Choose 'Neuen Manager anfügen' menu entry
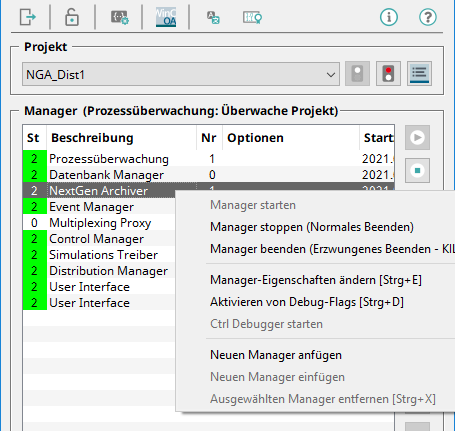Viewport: 455px width, 431px height. 276,355
